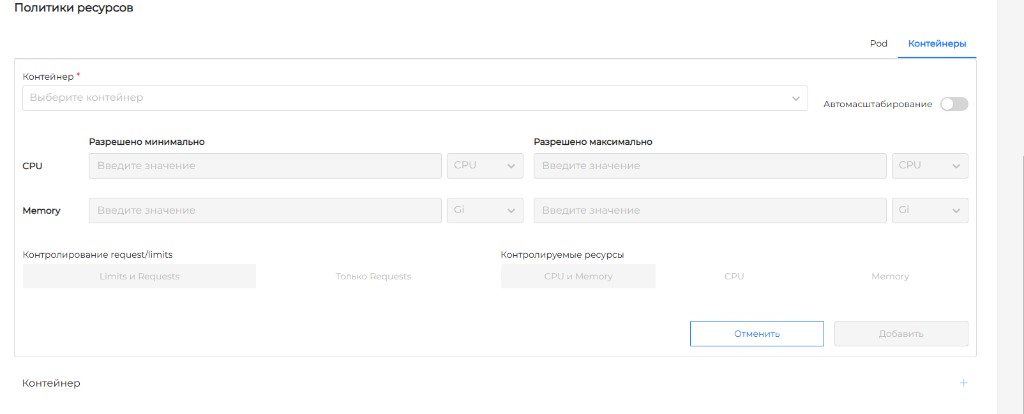This screenshot has height=414, width=1024.
Task: Open the Gi unit dropdown for minimum Memory
Action: [485, 210]
